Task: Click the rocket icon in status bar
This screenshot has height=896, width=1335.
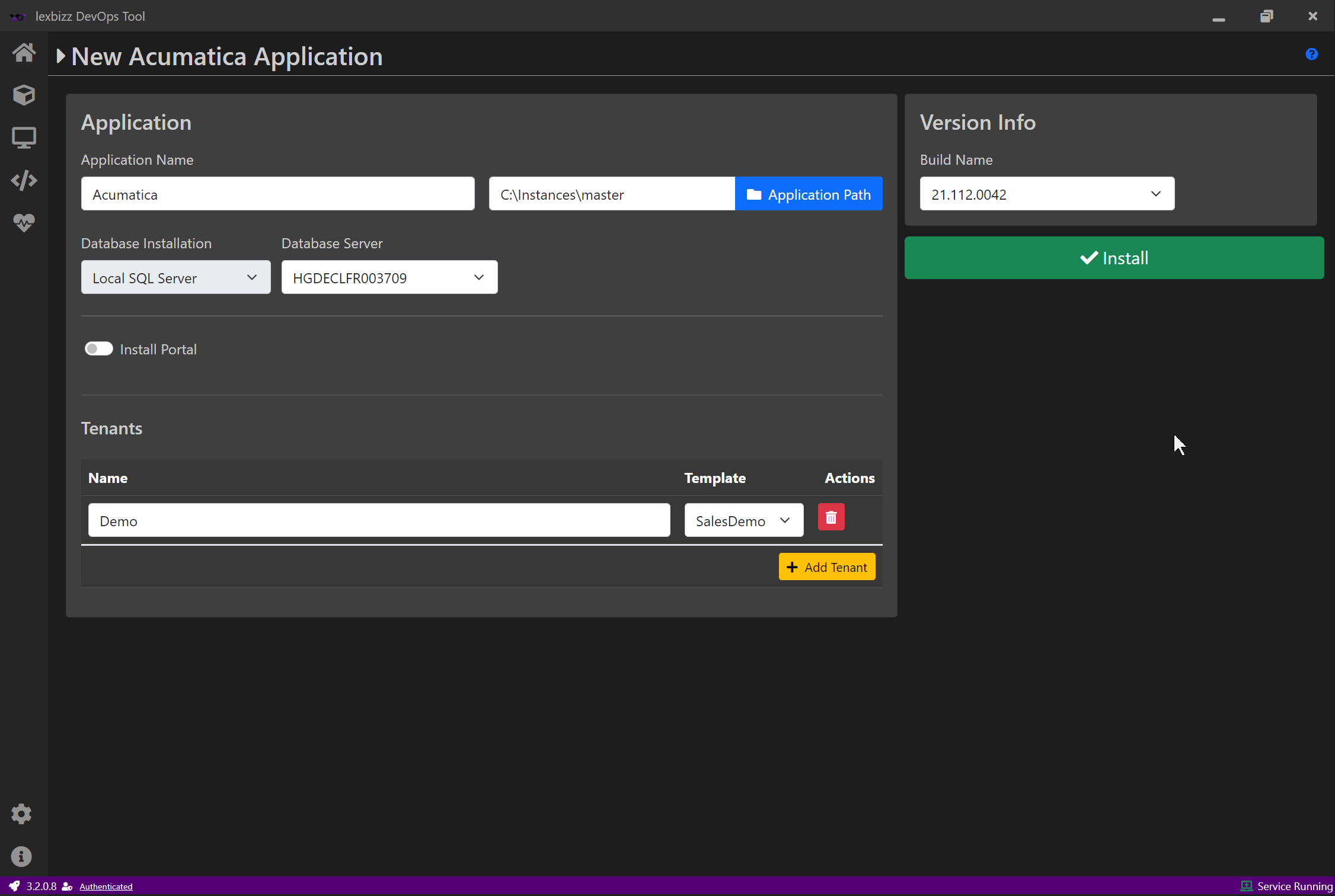Action: click(14, 886)
